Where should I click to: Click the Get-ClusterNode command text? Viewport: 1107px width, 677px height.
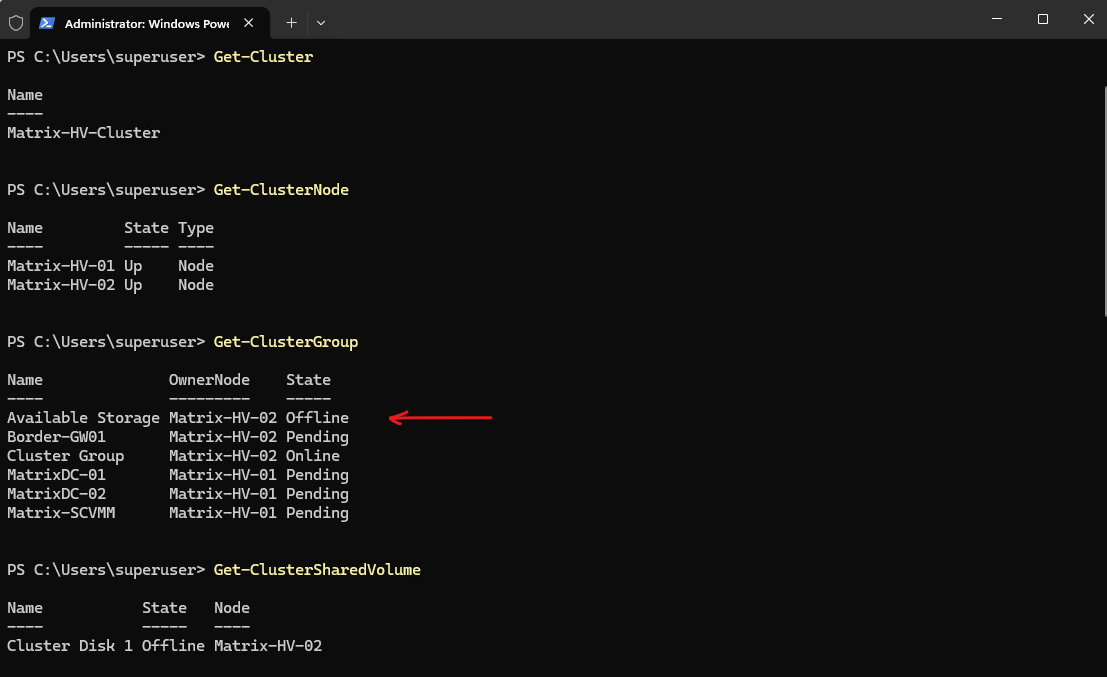pos(281,190)
